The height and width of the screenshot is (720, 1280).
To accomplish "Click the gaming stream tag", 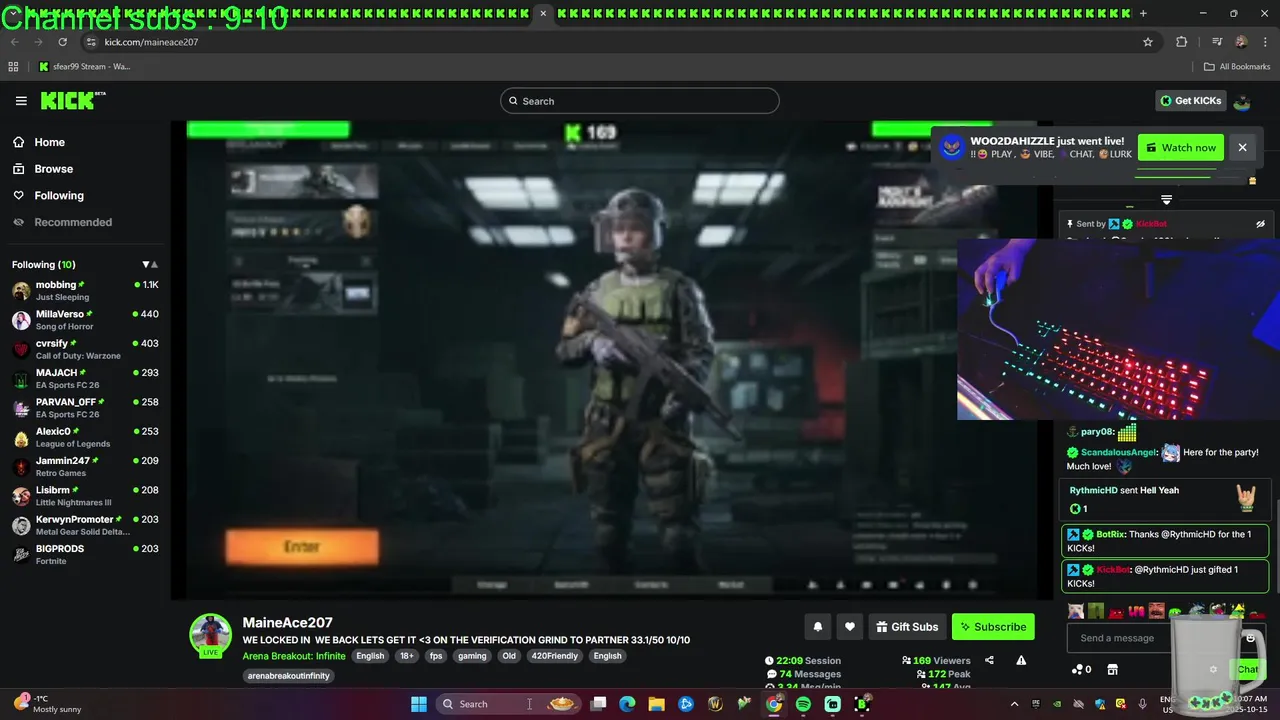I will [x=472, y=656].
